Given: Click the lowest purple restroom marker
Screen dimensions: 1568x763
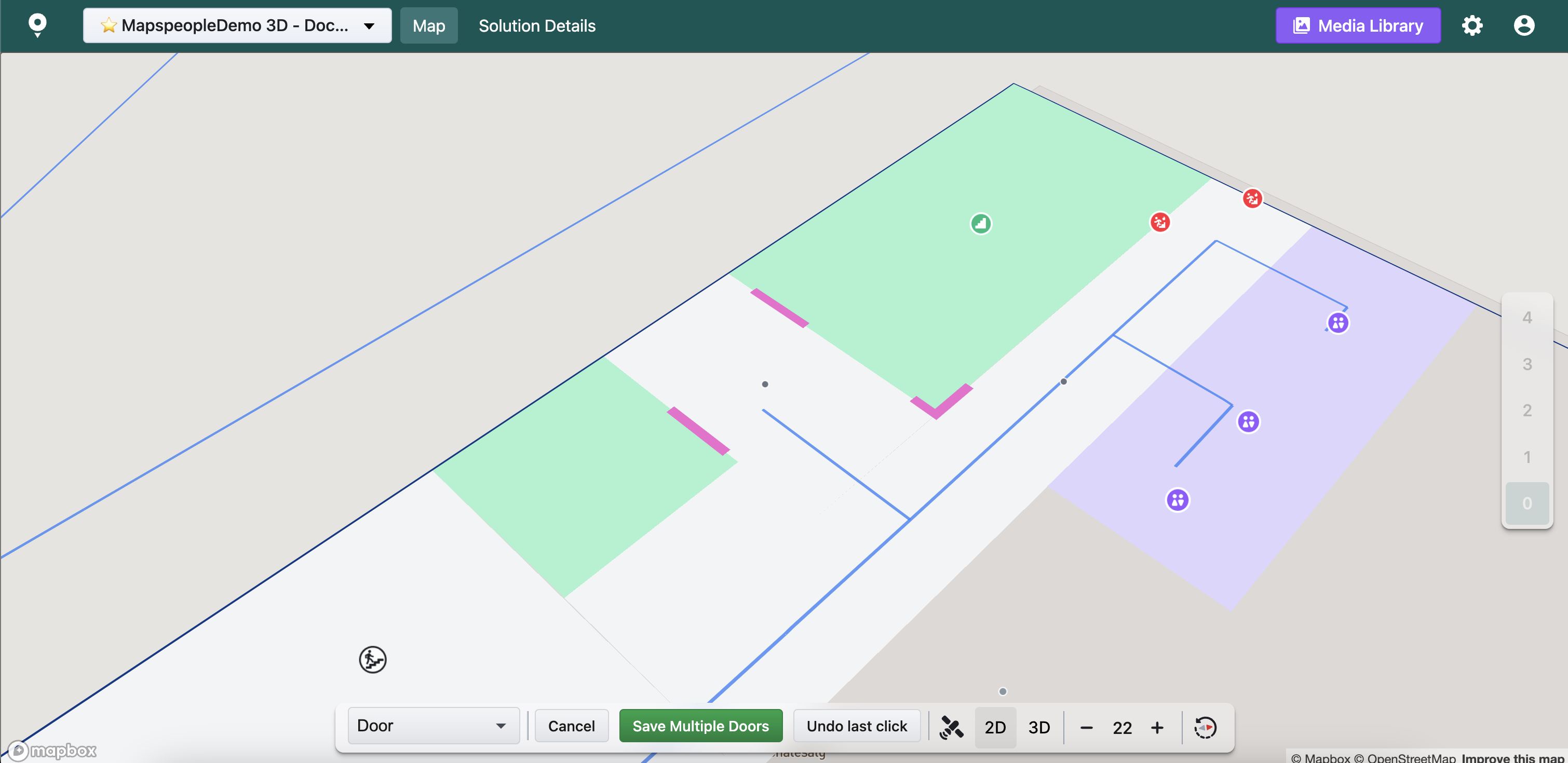Looking at the screenshot, I should point(1177,500).
